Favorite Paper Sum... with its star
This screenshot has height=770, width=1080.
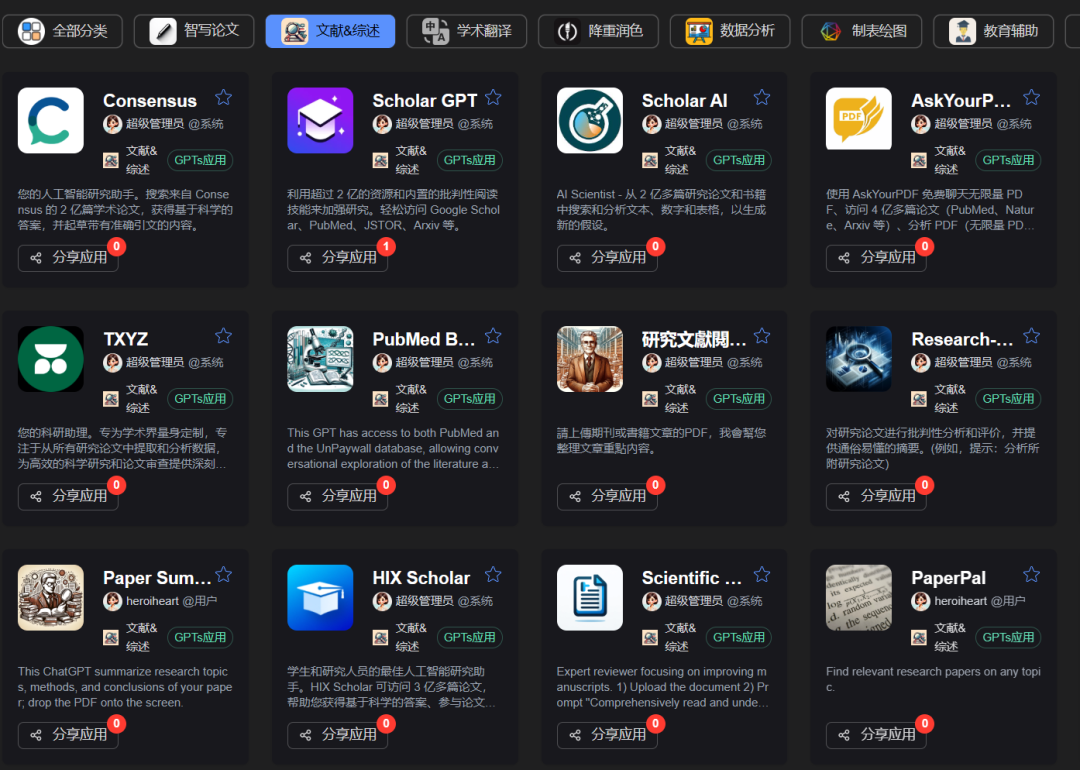(x=223, y=574)
